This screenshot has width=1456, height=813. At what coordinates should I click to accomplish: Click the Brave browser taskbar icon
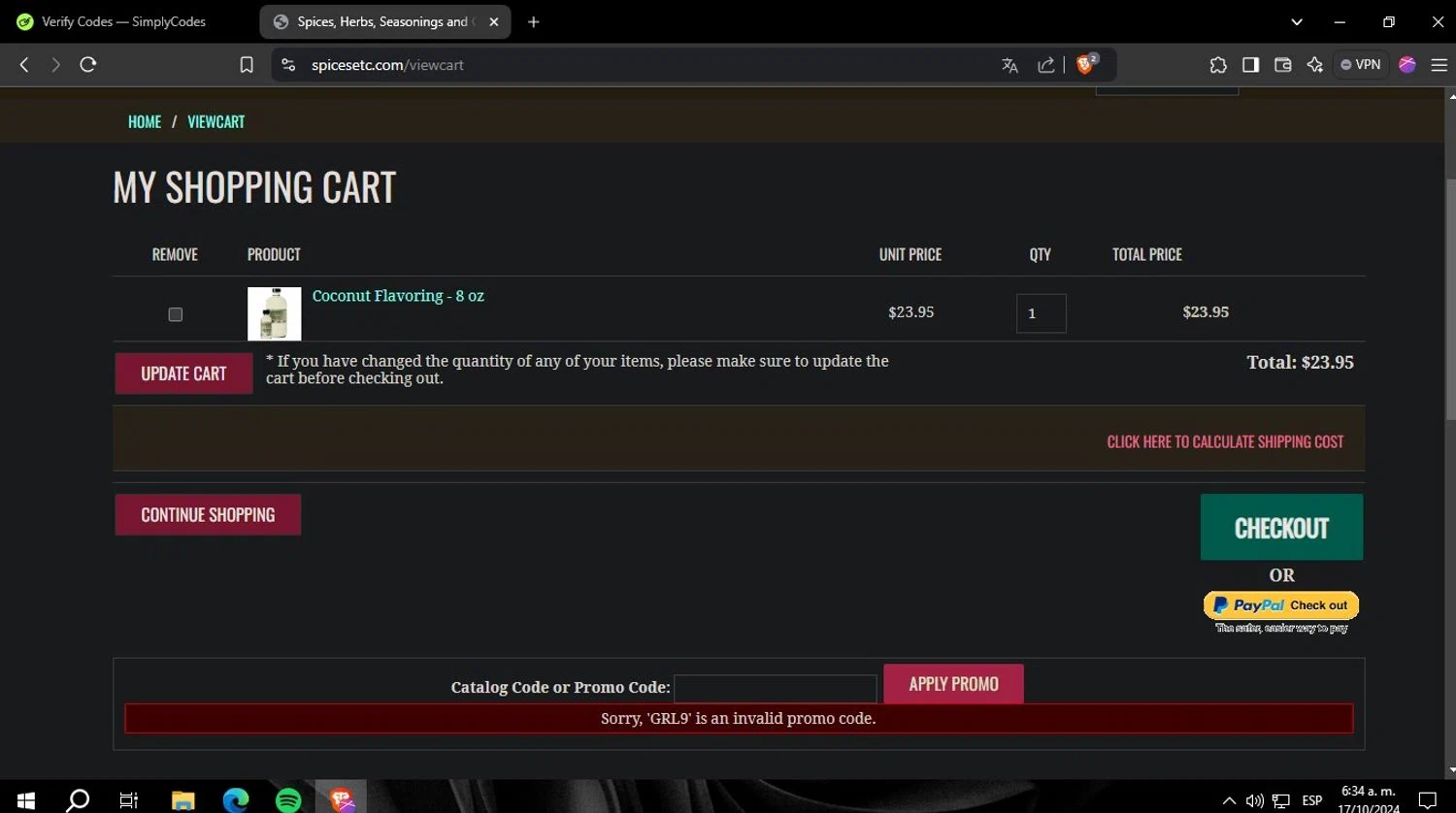pyautogui.click(x=342, y=800)
